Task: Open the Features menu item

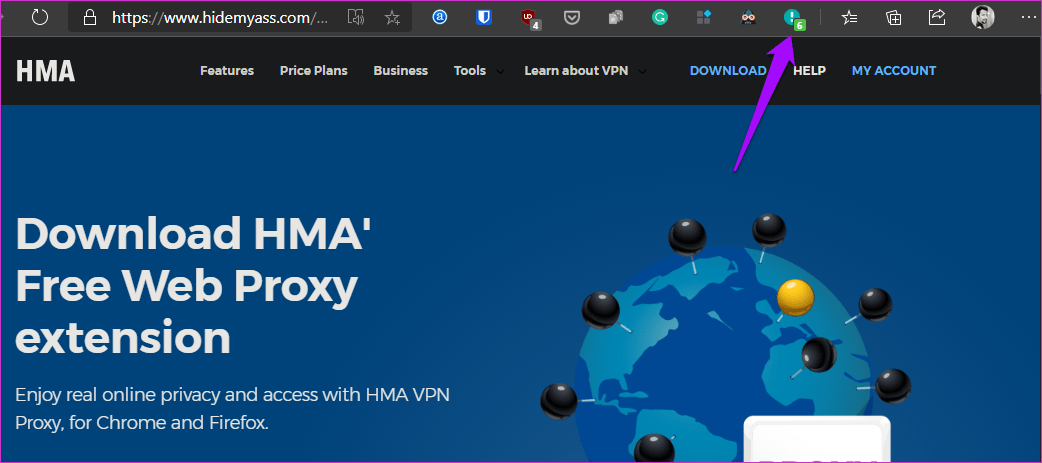Action: click(x=227, y=71)
